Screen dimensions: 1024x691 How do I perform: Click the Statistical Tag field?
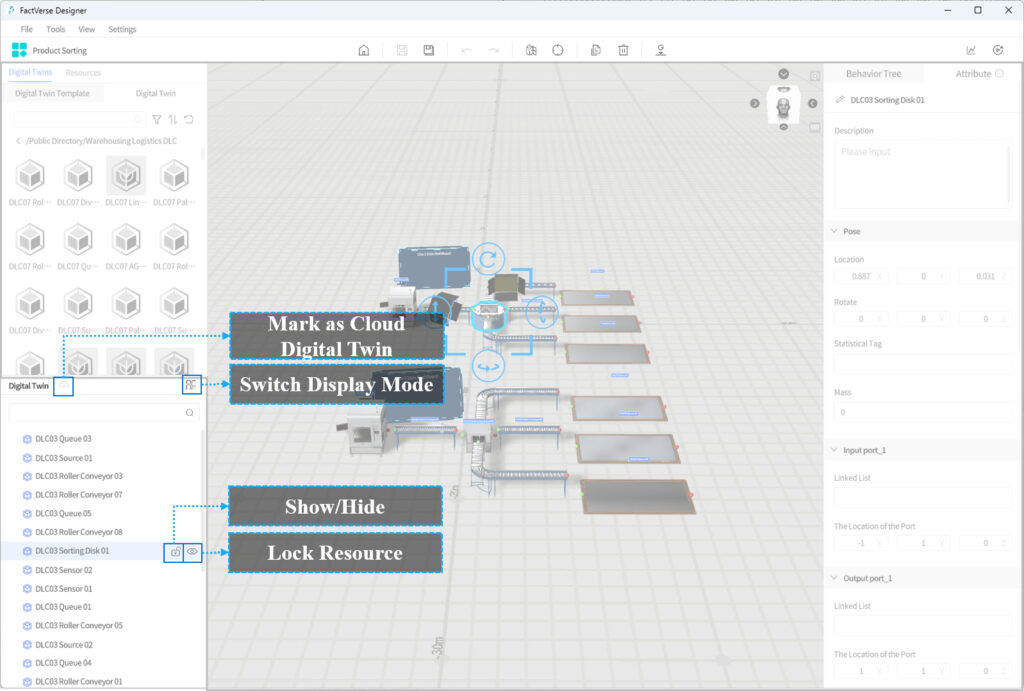922,364
